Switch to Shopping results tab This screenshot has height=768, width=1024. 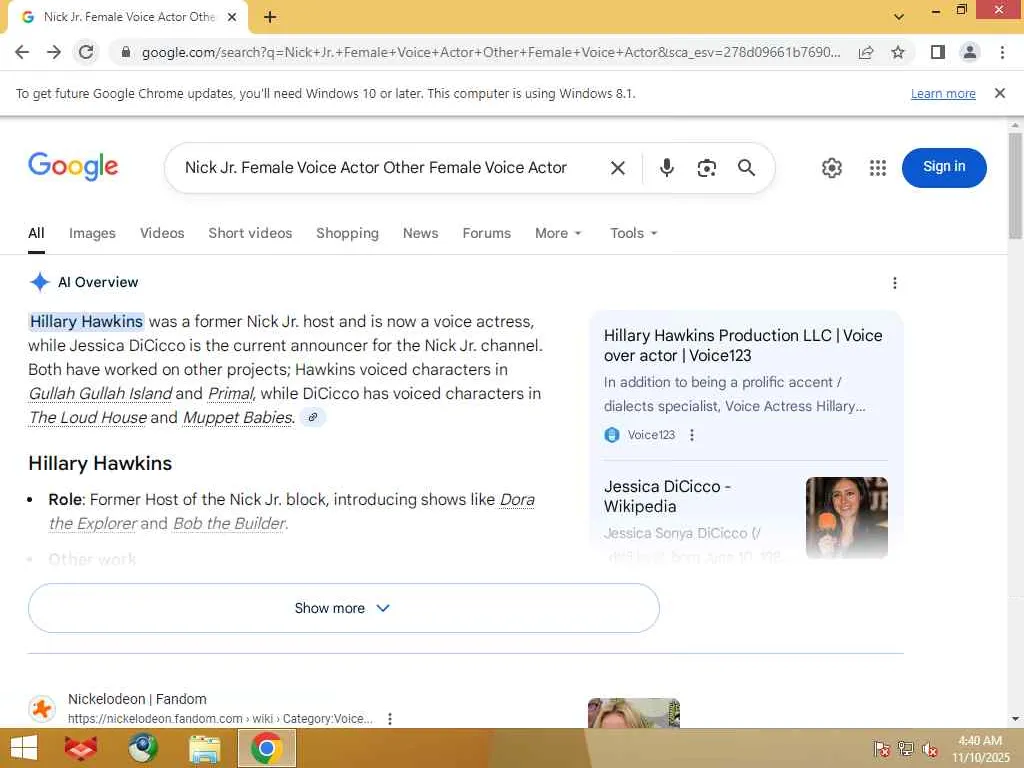[x=347, y=233]
